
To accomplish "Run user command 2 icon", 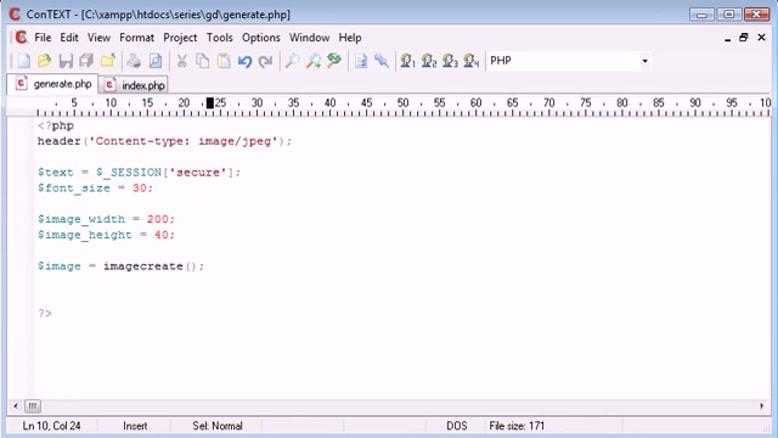I will [429, 61].
